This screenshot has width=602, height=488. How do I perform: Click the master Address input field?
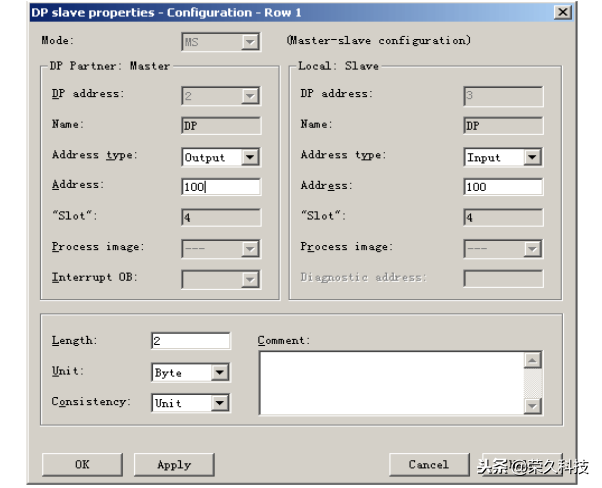point(220,187)
